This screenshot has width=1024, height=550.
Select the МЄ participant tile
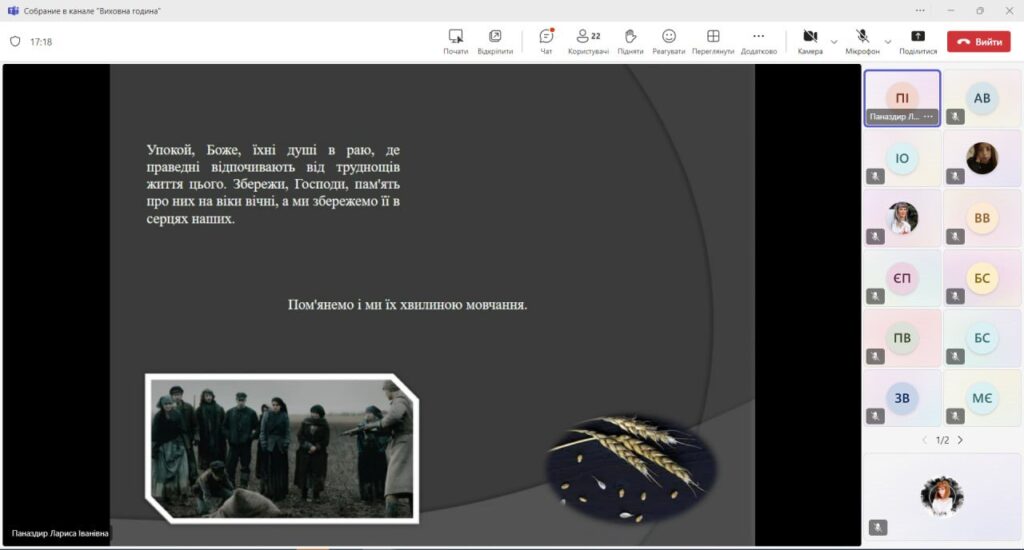[982, 398]
